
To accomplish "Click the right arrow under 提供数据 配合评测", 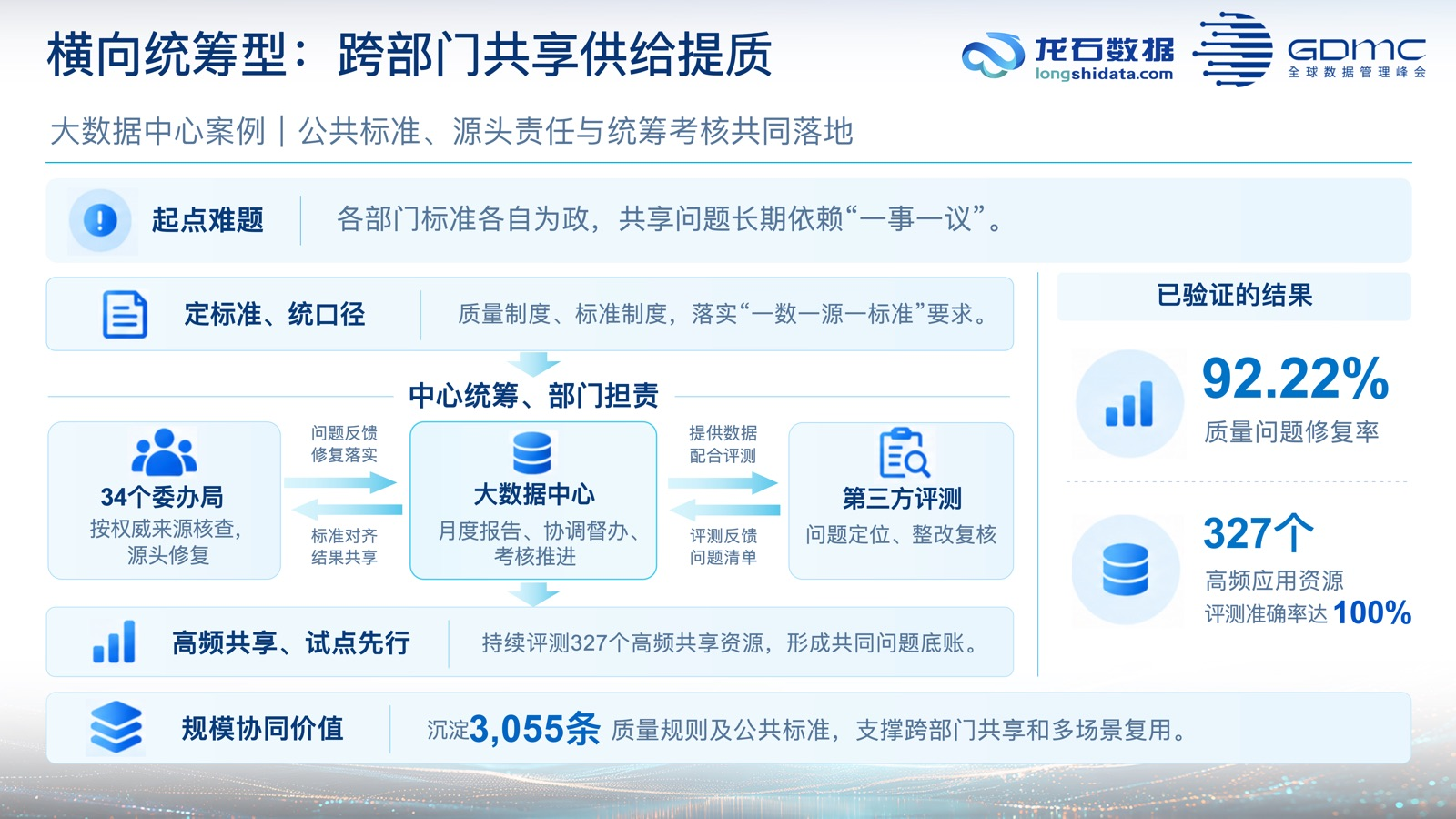I will (x=723, y=482).
